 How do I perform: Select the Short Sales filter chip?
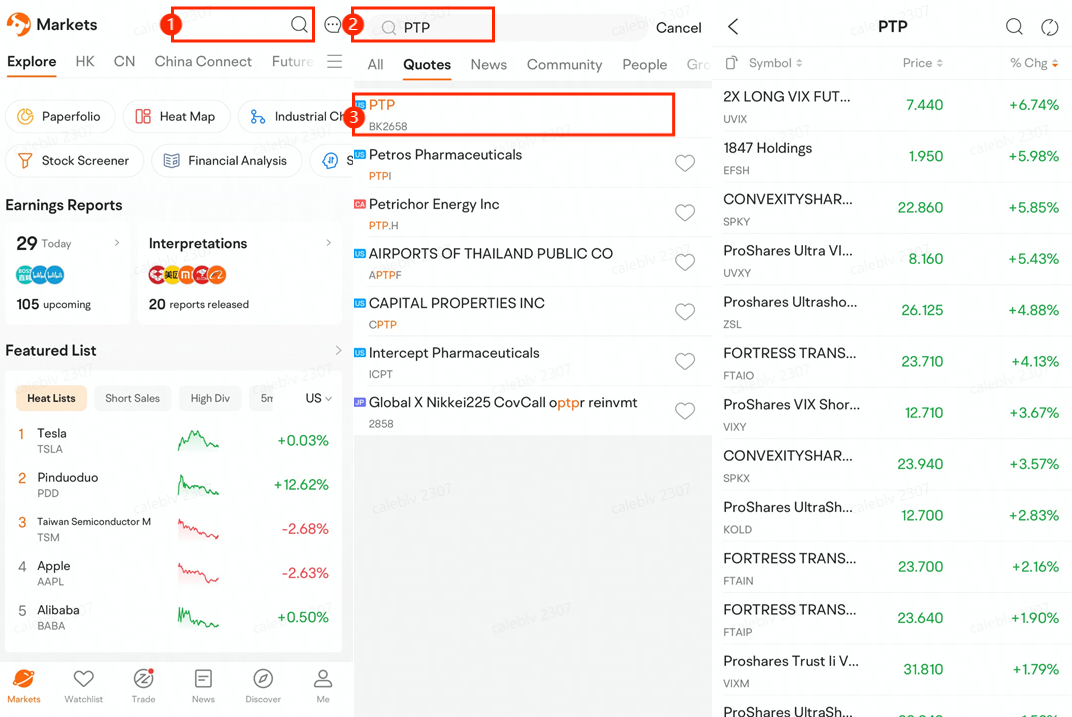click(132, 398)
